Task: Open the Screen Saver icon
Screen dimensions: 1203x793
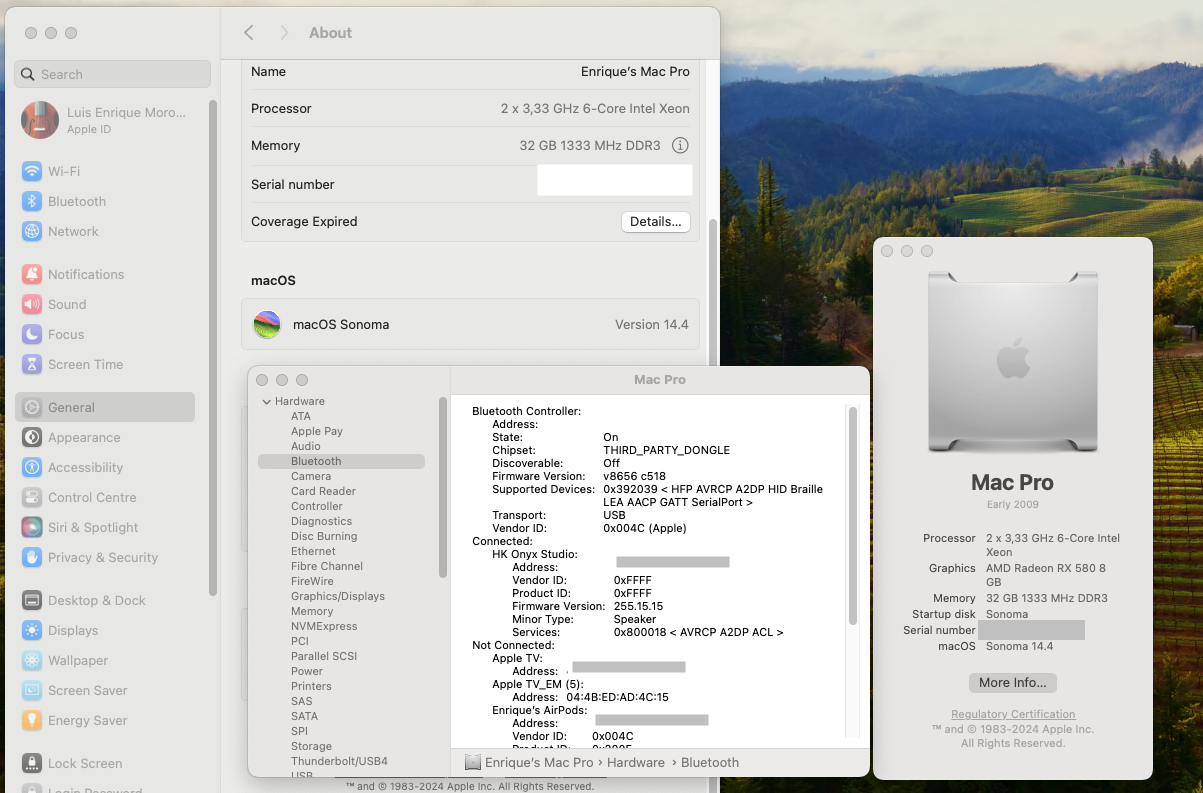Action: coord(32,690)
